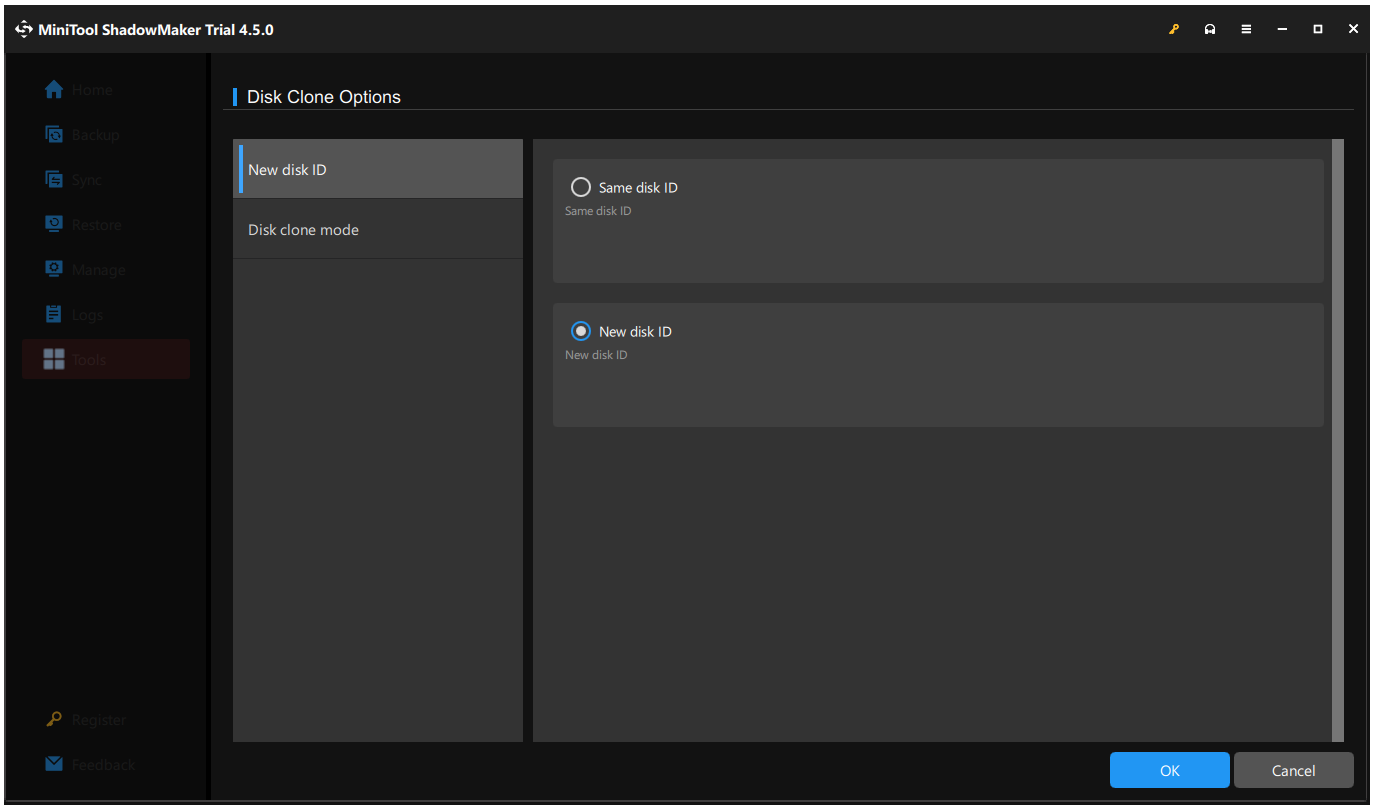This screenshot has height=810, width=1374.
Task: Select the Tools grid icon in sidebar
Action: click(x=54, y=360)
